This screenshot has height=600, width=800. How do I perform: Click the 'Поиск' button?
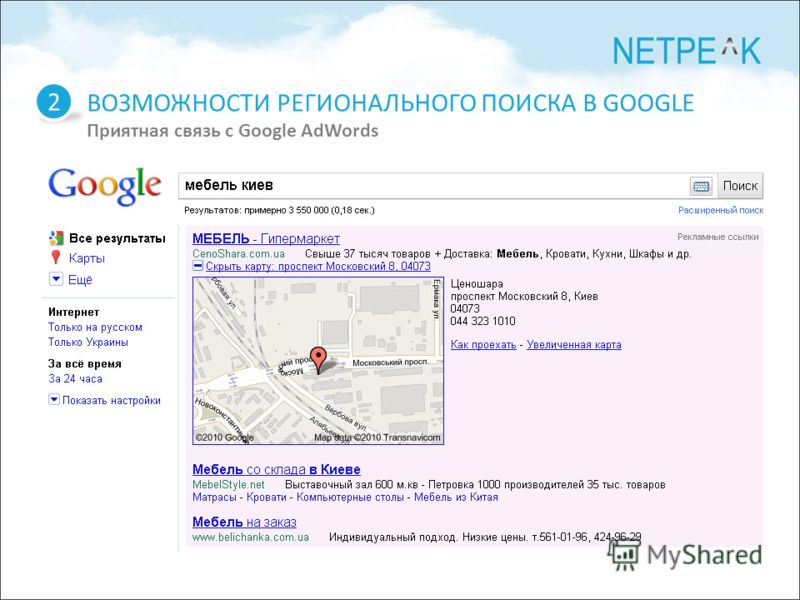740,186
